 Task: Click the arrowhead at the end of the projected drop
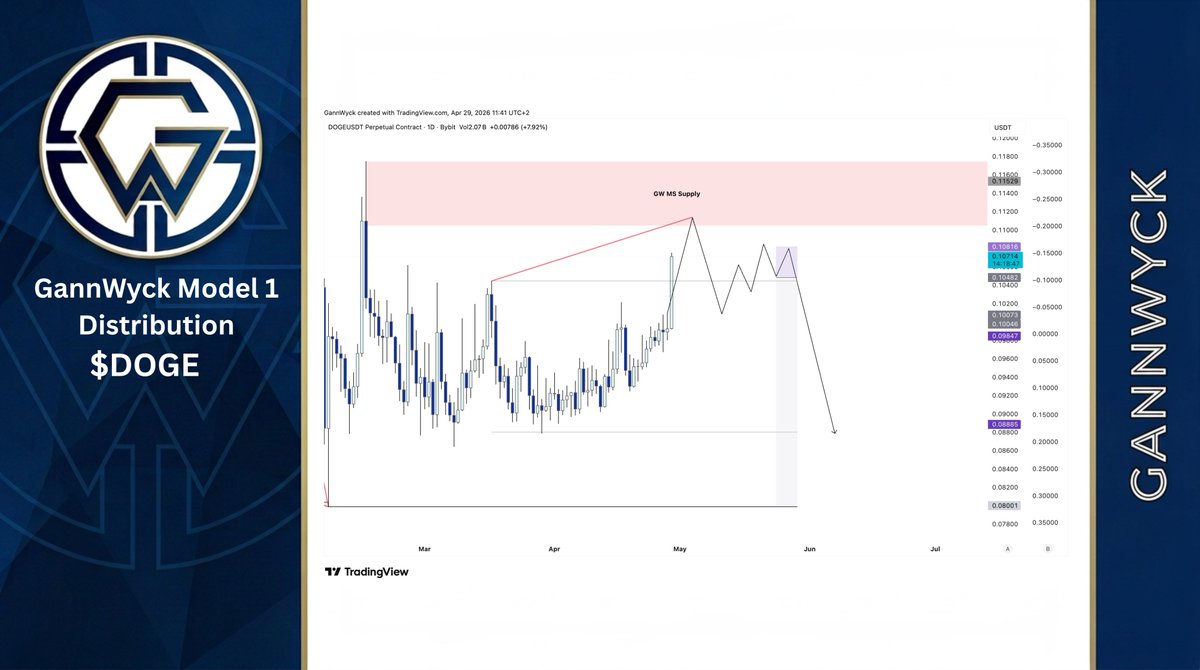tap(834, 431)
